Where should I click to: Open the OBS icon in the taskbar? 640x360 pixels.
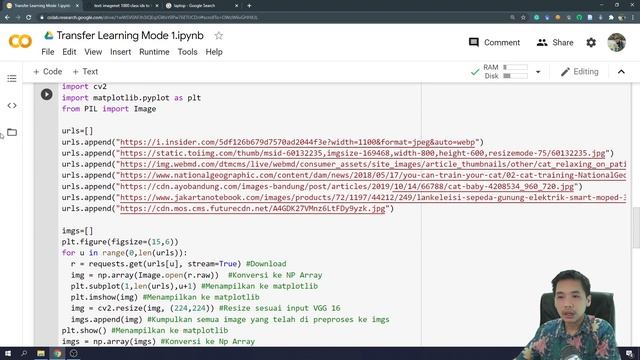[73, 353]
